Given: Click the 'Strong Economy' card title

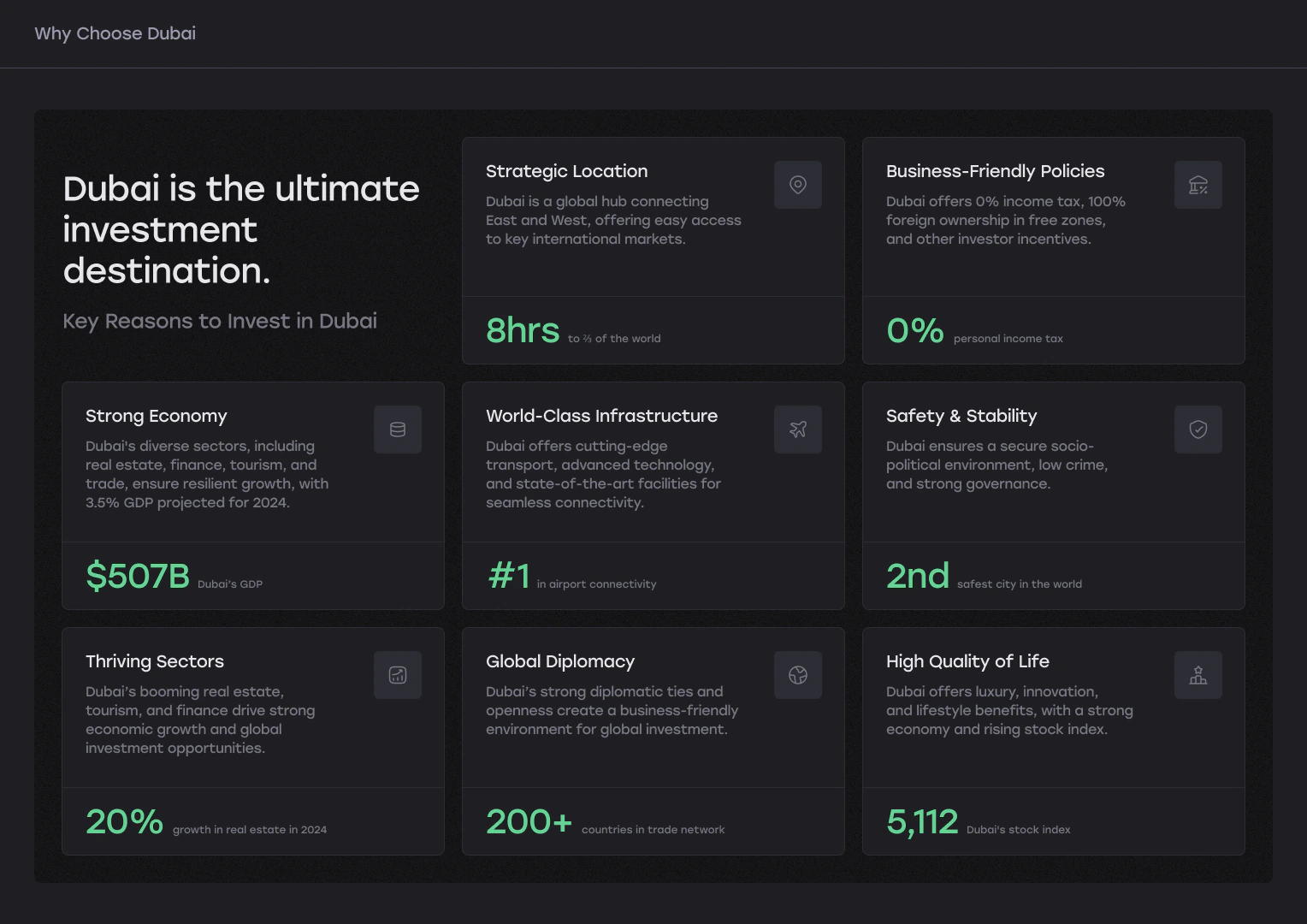Looking at the screenshot, I should tap(157, 416).
